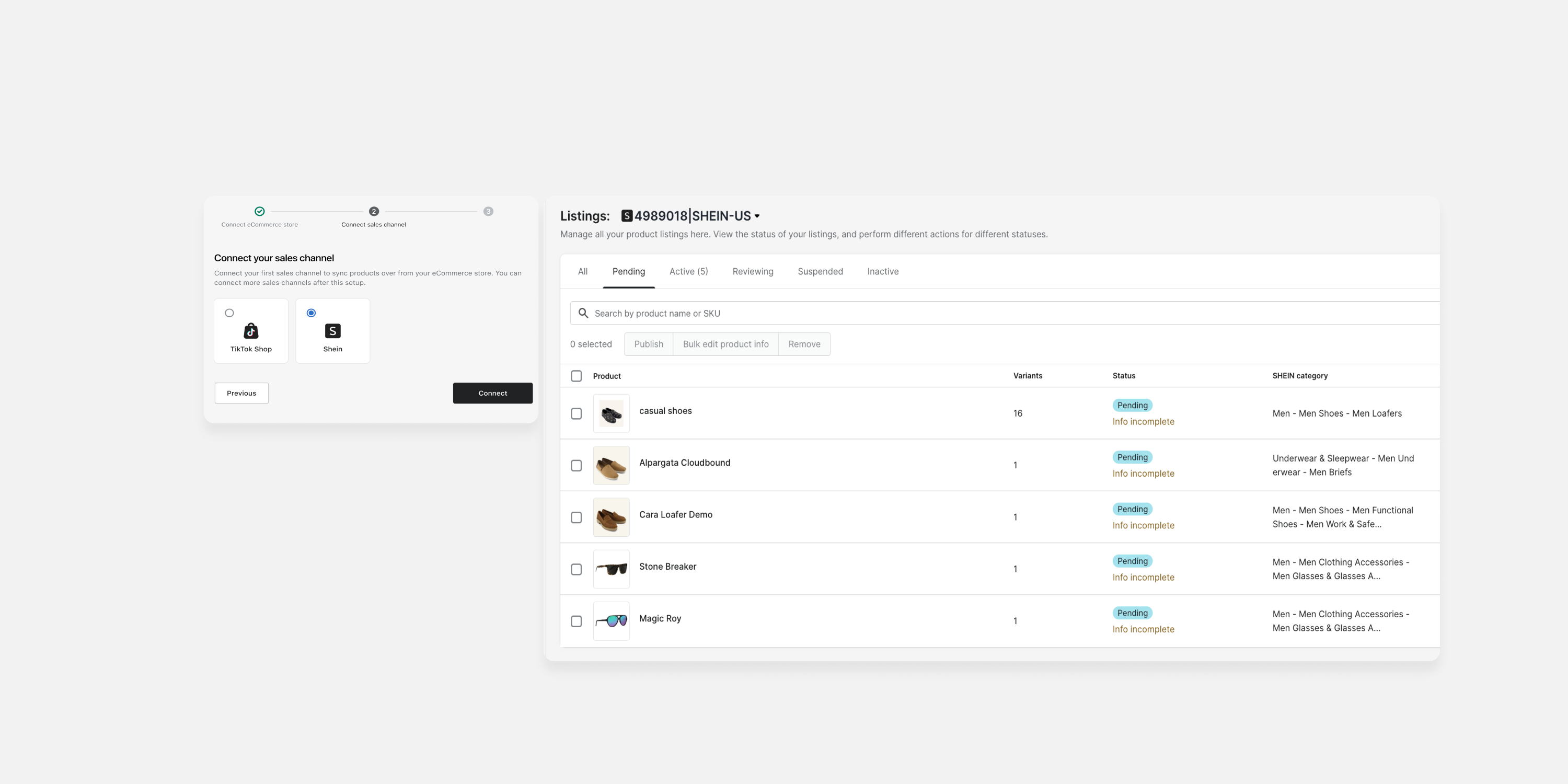Open the All listings tab
The image size is (1568, 784).
pyautogui.click(x=583, y=271)
